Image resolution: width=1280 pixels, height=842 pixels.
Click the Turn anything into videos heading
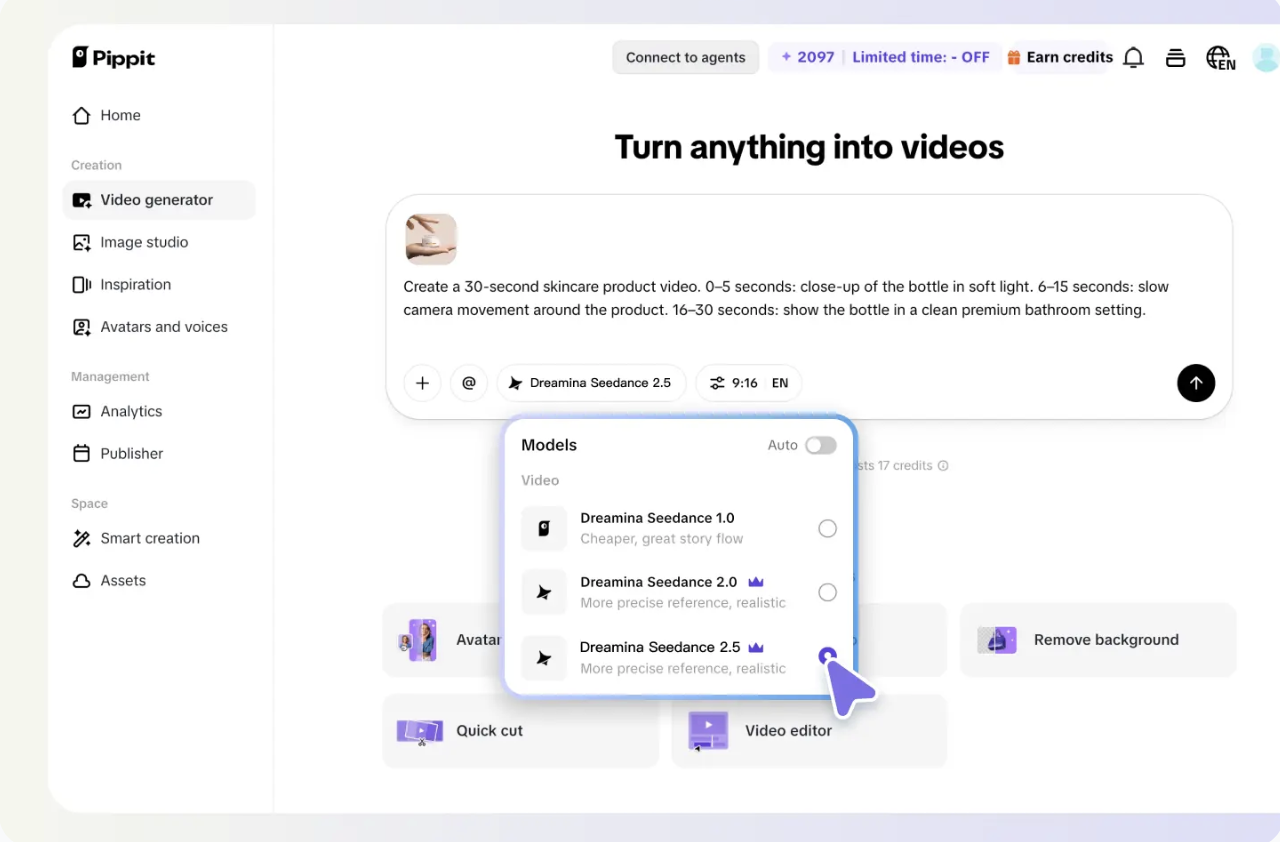tap(809, 147)
